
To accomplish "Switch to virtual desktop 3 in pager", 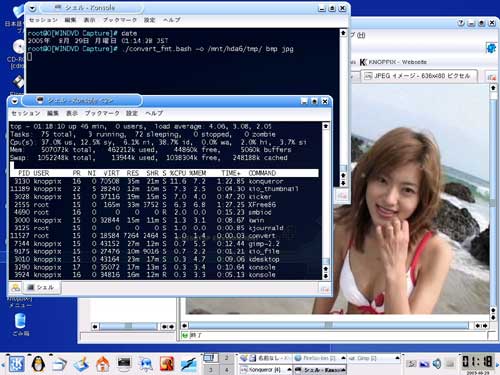I will pos(210,369).
